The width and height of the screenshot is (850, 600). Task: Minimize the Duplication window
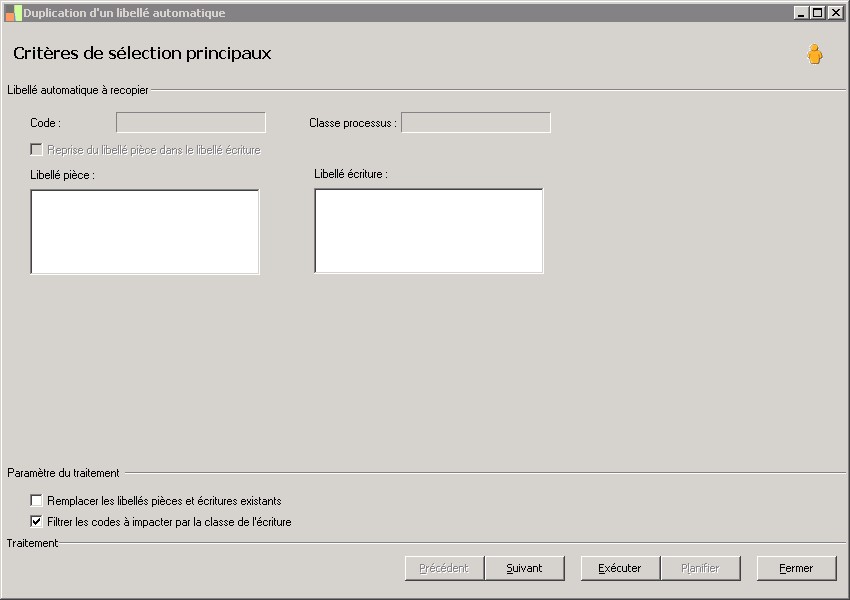[801, 12]
